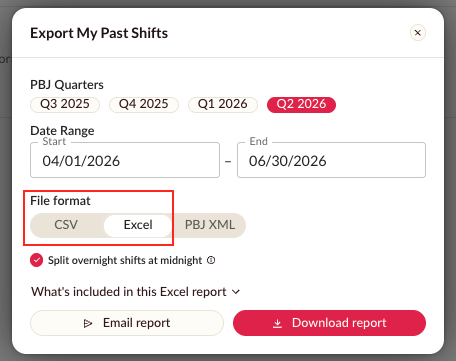Viewport: 456px width, 361px height.
Task: Open info icon beside split overnight shifts
Action: pyautogui.click(x=211, y=260)
